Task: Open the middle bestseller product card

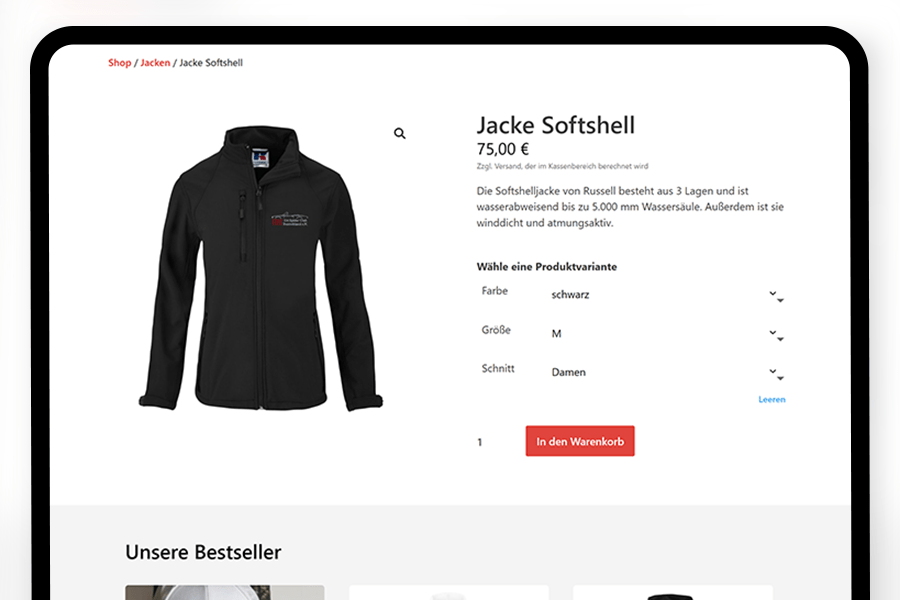Action: (x=449, y=593)
